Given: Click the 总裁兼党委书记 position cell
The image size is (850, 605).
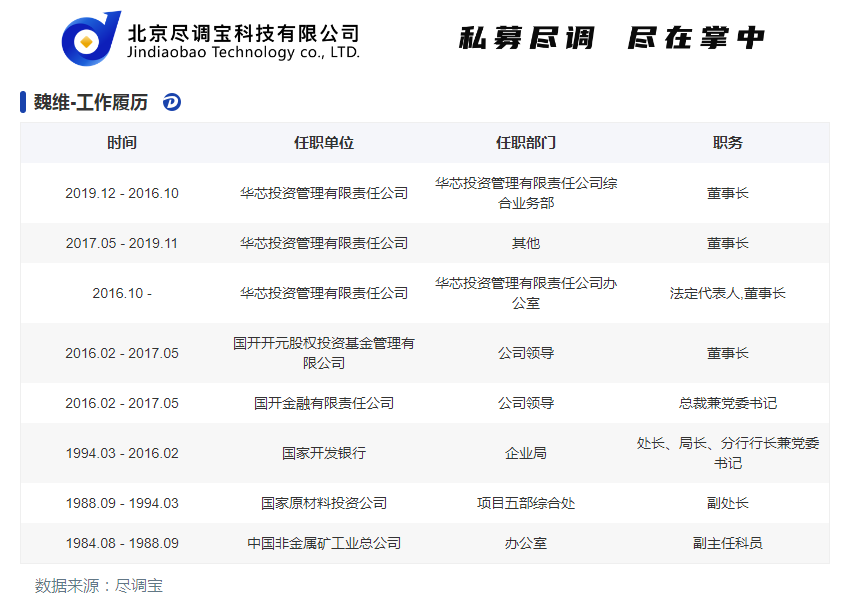Looking at the screenshot, I should click(728, 403).
